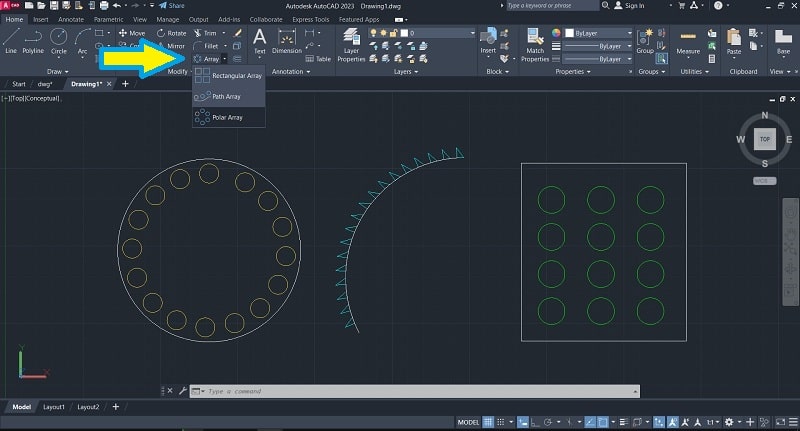Expand the Annotation panel
This screenshot has height=431, width=800.
[x=291, y=71]
